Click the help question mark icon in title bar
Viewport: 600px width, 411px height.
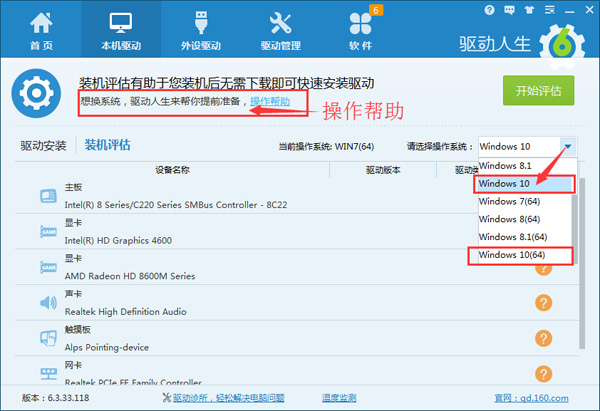pyautogui.click(x=489, y=10)
